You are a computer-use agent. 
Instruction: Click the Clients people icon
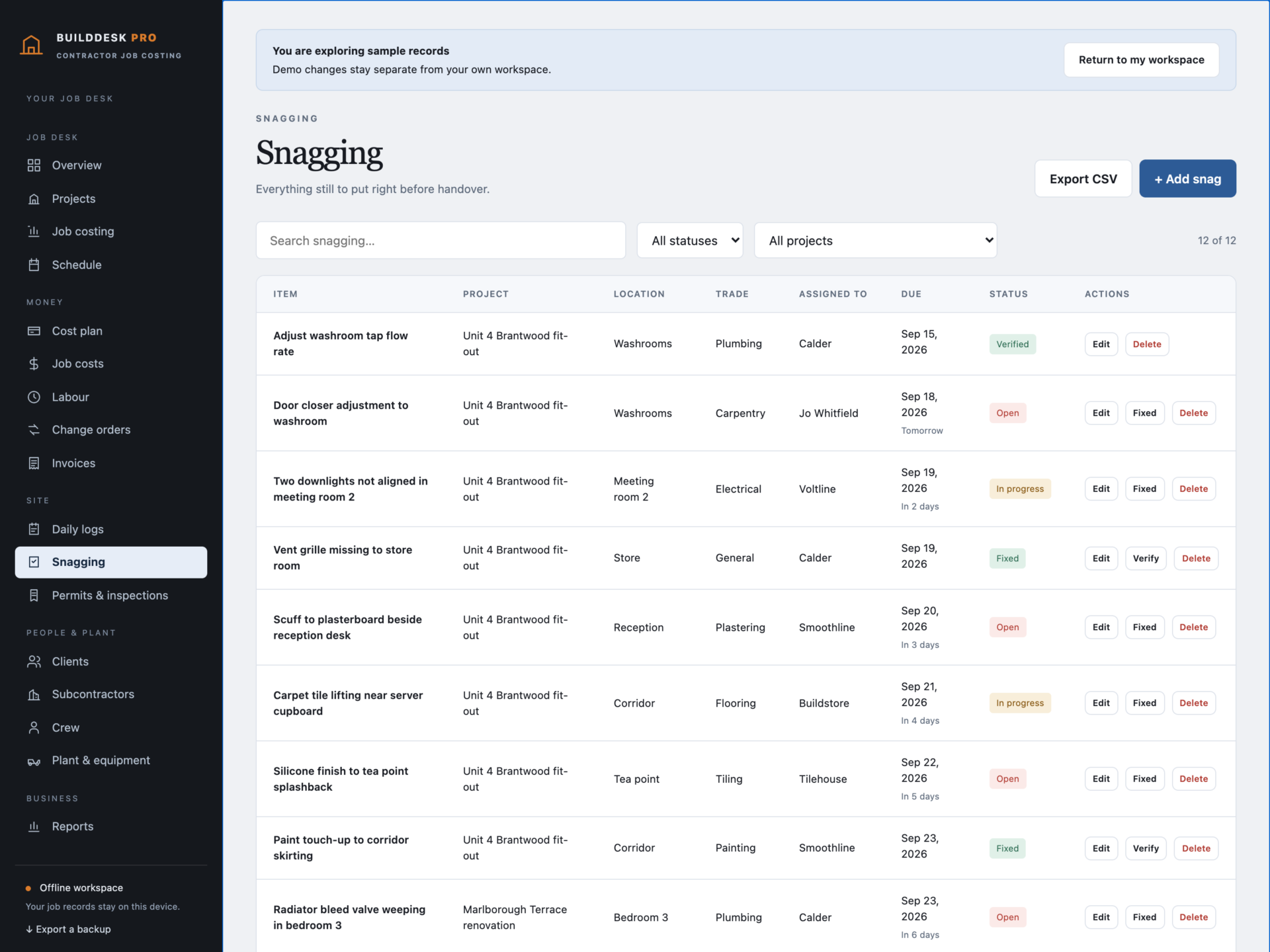(34, 662)
